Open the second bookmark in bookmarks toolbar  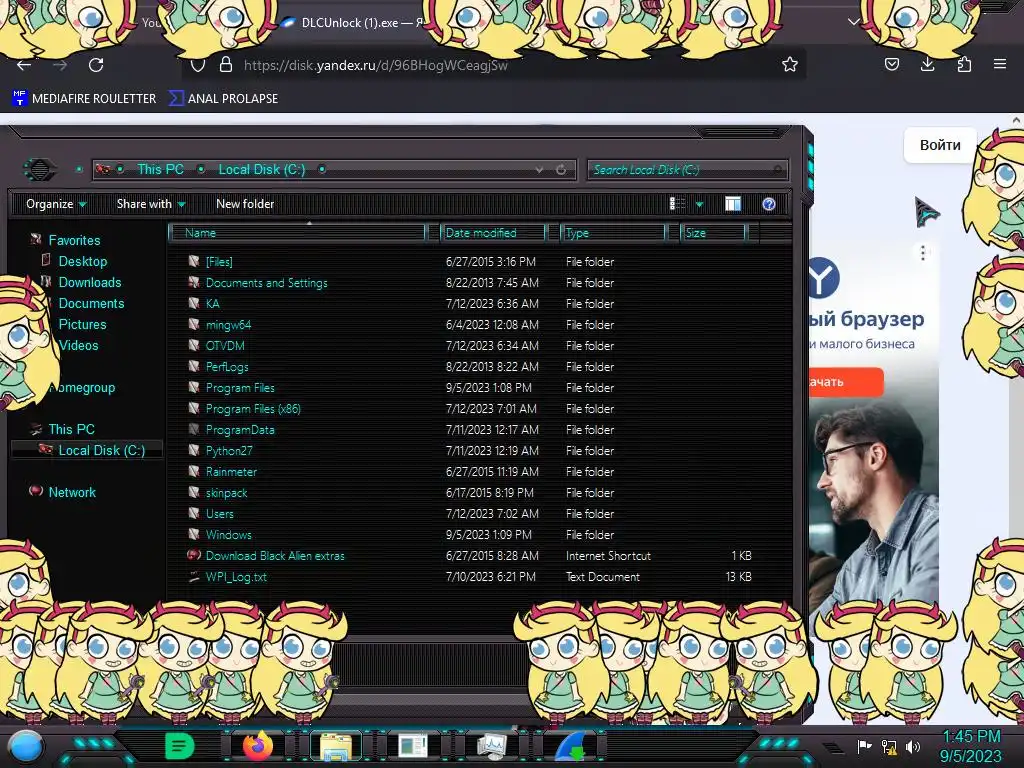click(223, 99)
